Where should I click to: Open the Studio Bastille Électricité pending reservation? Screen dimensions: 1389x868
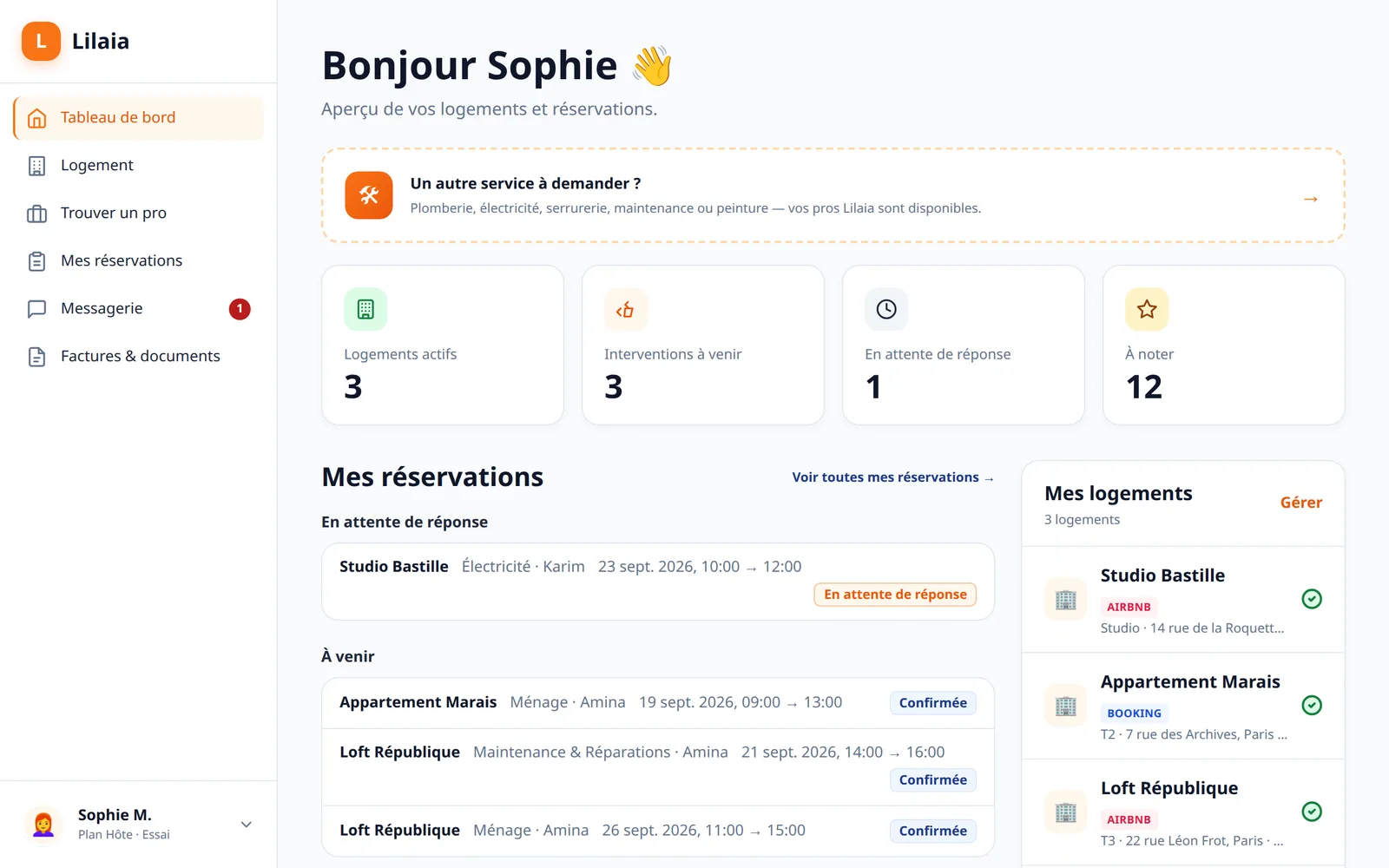[x=658, y=582]
